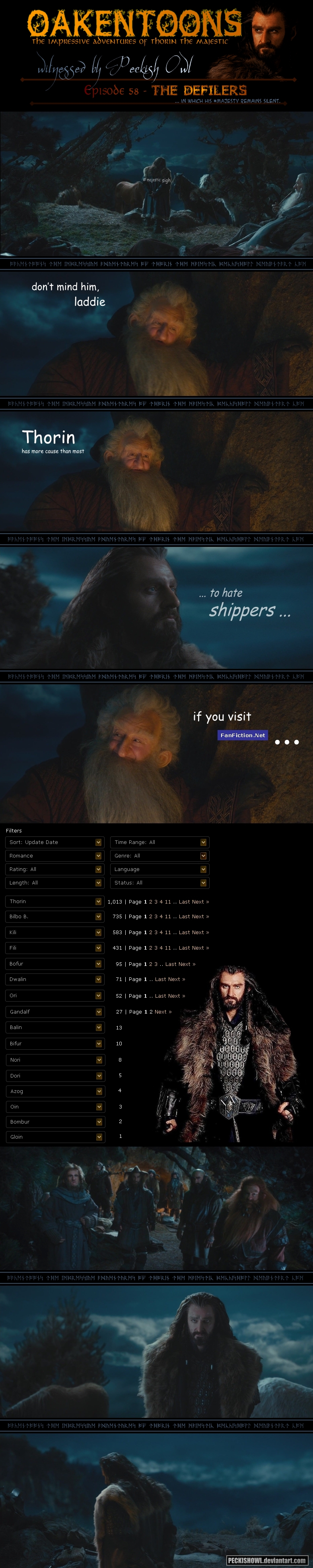The image size is (313, 1568).
Task: Go to page 3 in Bilbo B. row
Action: (156, 917)
